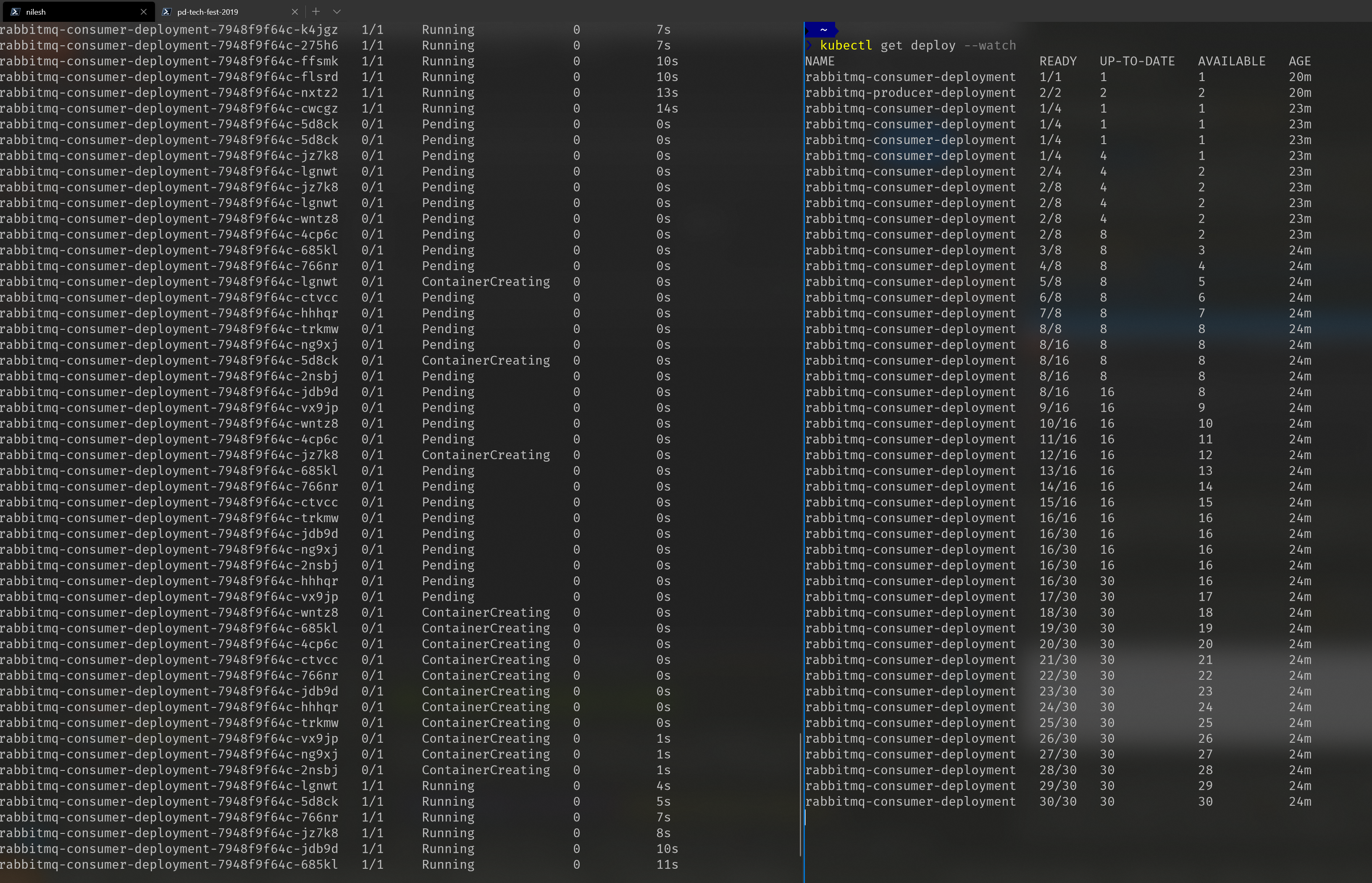Click Running status of the 766nr pod
The width and height of the screenshot is (1372, 883).
pos(448,817)
